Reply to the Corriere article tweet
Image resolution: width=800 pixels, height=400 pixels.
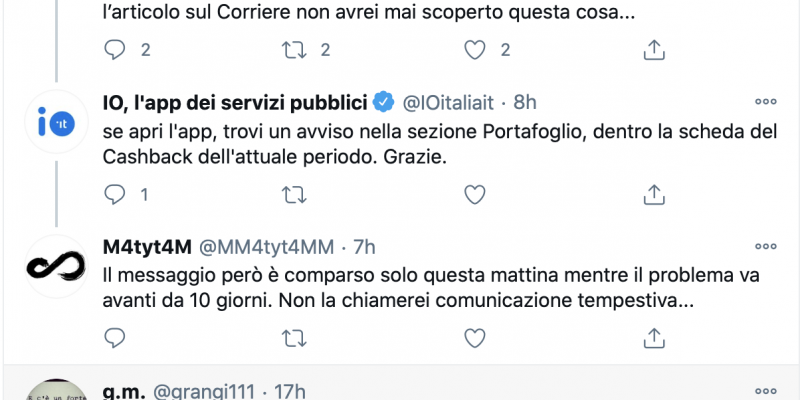point(115,50)
